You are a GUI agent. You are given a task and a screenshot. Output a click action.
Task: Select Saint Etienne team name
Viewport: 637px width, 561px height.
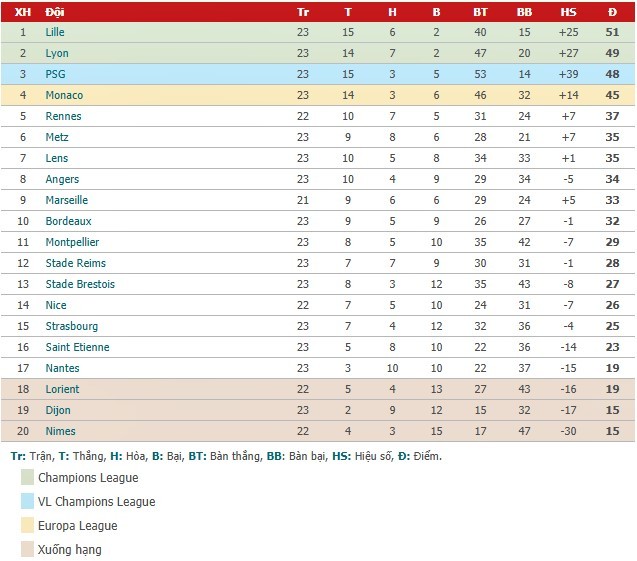click(77, 347)
